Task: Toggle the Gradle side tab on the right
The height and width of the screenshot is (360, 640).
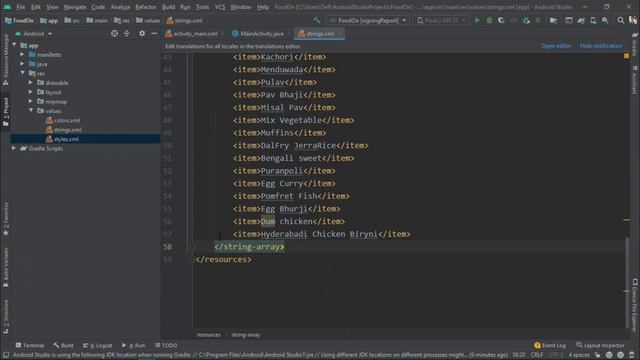Action: pyautogui.click(x=635, y=44)
